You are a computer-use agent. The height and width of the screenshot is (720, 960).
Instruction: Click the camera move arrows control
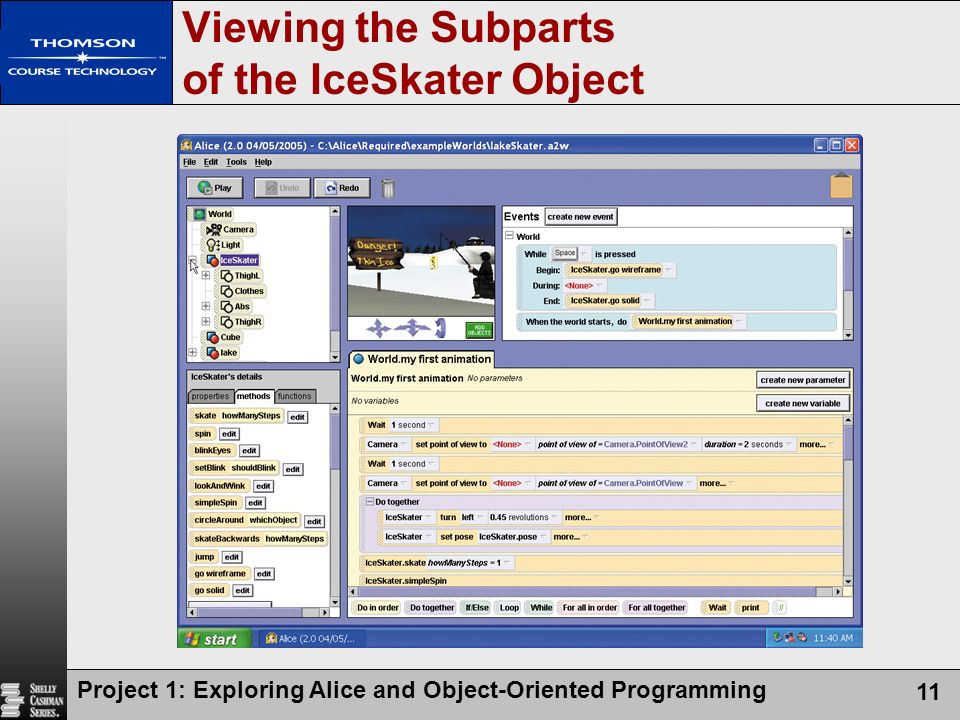pos(378,329)
